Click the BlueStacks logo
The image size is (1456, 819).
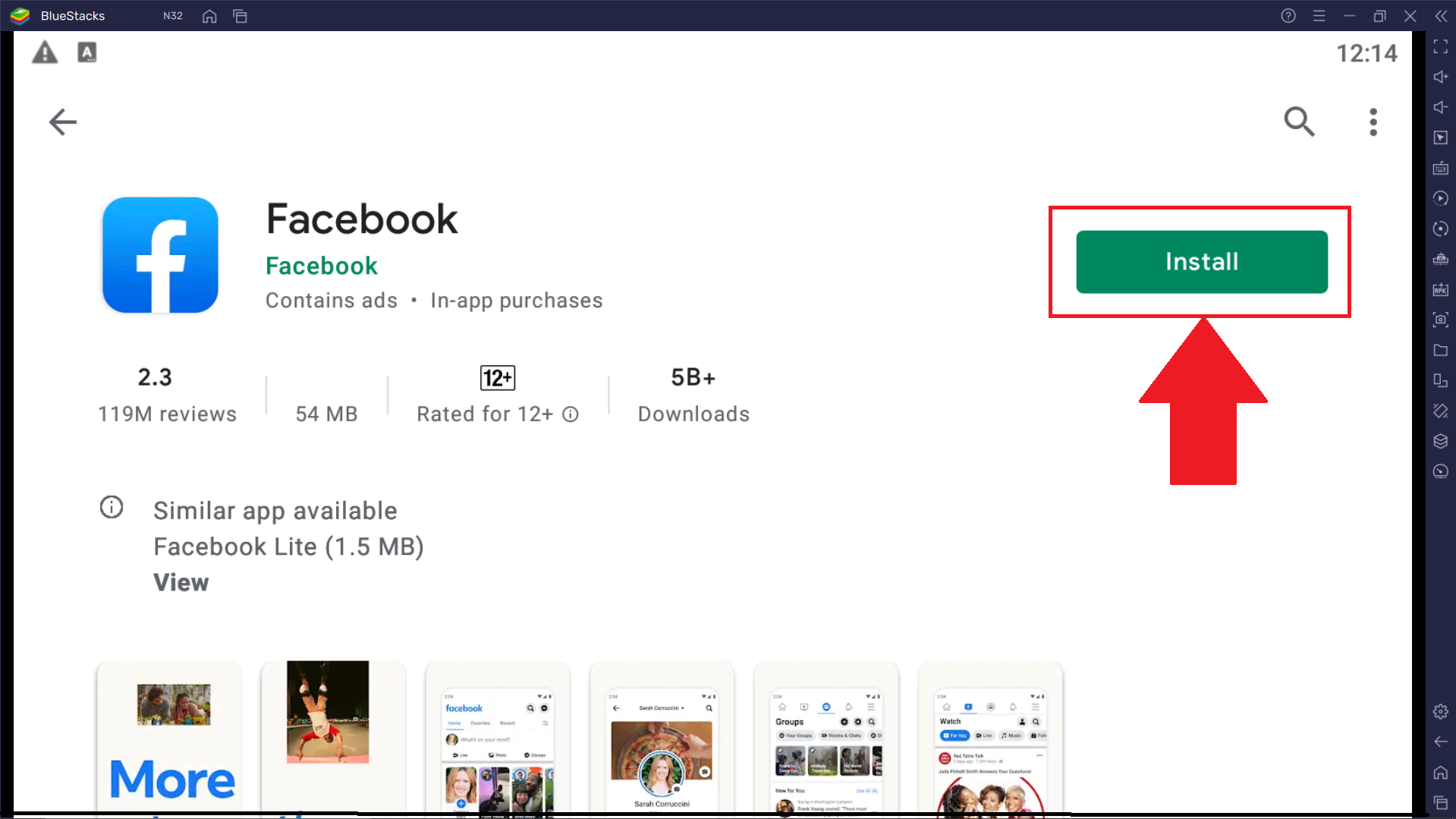tap(20, 16)
